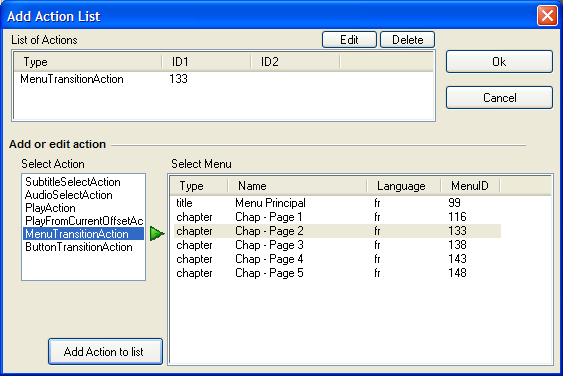Sort by the Language column header
Image resolution: width=563 pixels, height=376 pixels.
(x=404, y=186)
